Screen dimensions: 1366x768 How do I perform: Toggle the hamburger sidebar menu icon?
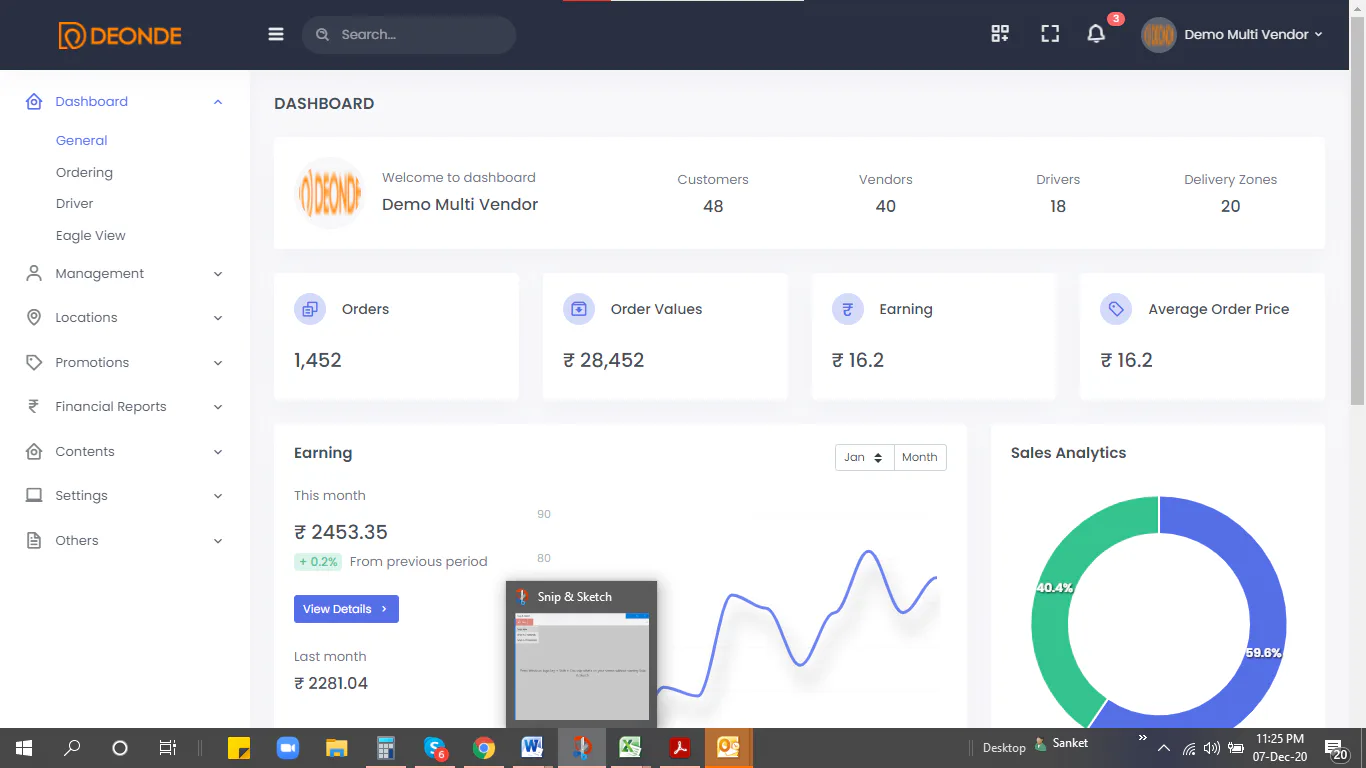(276, 34)
